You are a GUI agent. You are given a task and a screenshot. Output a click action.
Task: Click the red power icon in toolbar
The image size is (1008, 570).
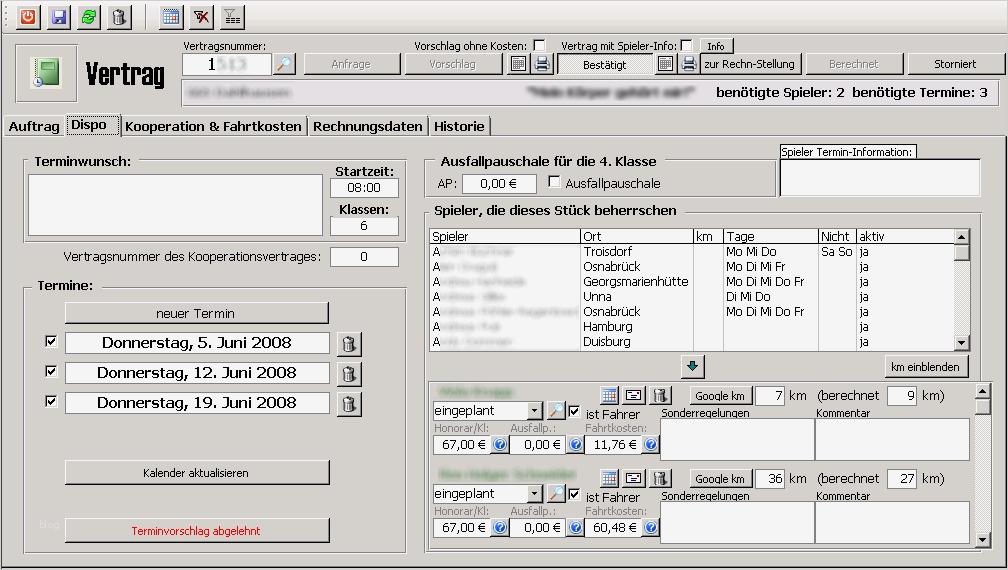click(x=28, y=16)
